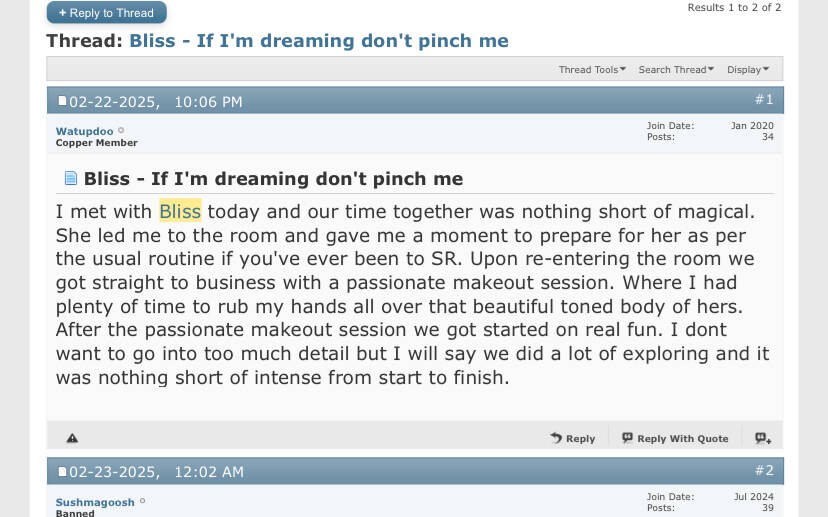This screenshot has height=517, width=828.
Task: Open Sushmagoosh's user profile link
Action: point(95,502)
